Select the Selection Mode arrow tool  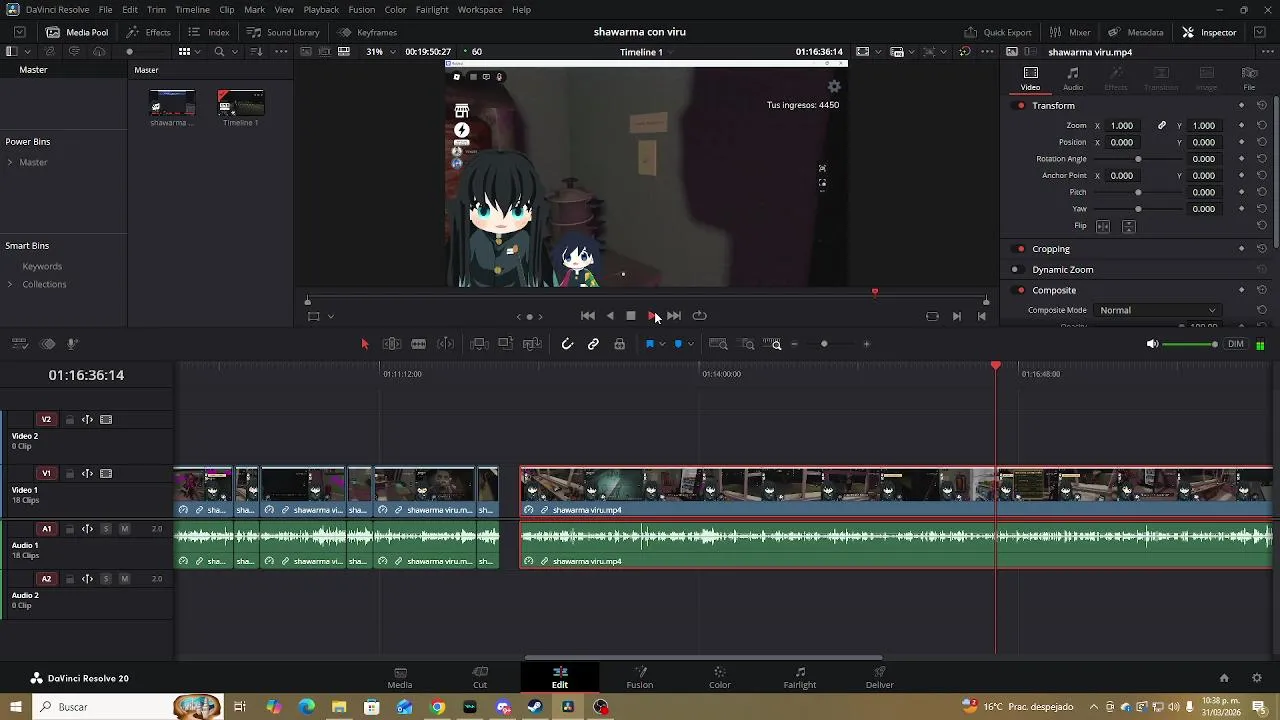coord(364,344)
